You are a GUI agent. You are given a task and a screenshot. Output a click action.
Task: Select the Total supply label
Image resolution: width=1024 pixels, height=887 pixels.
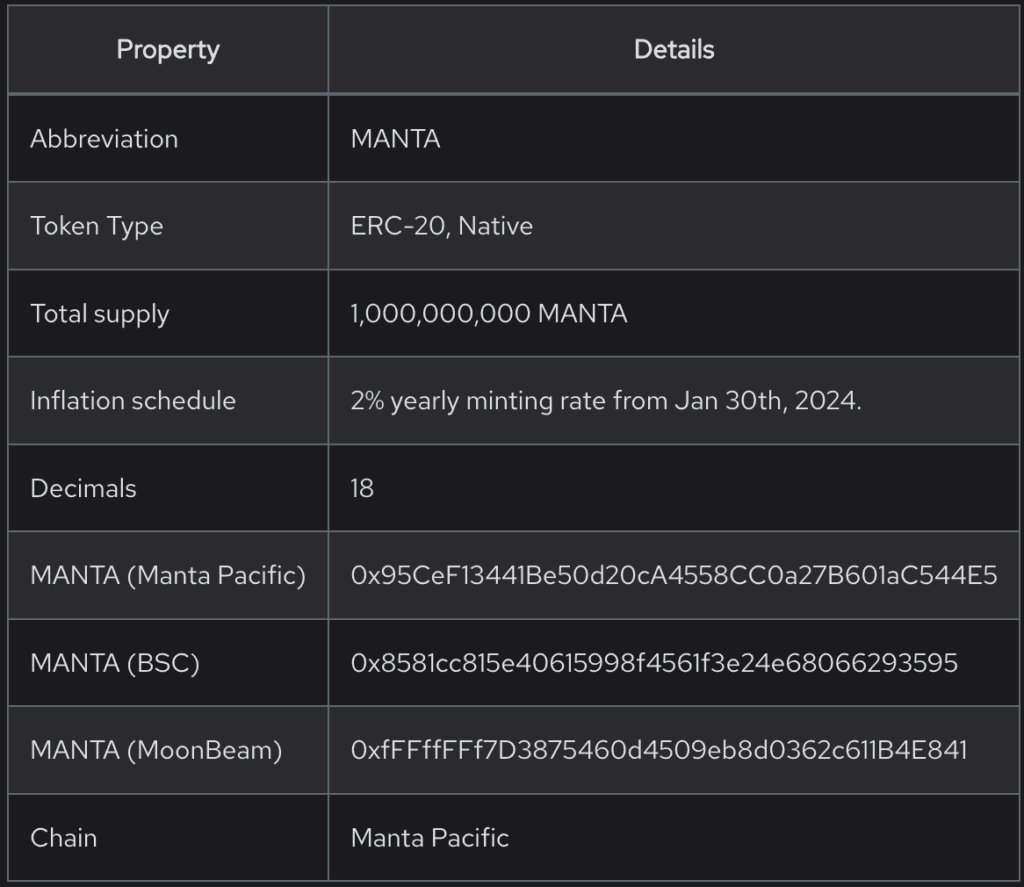coord(100,314)
